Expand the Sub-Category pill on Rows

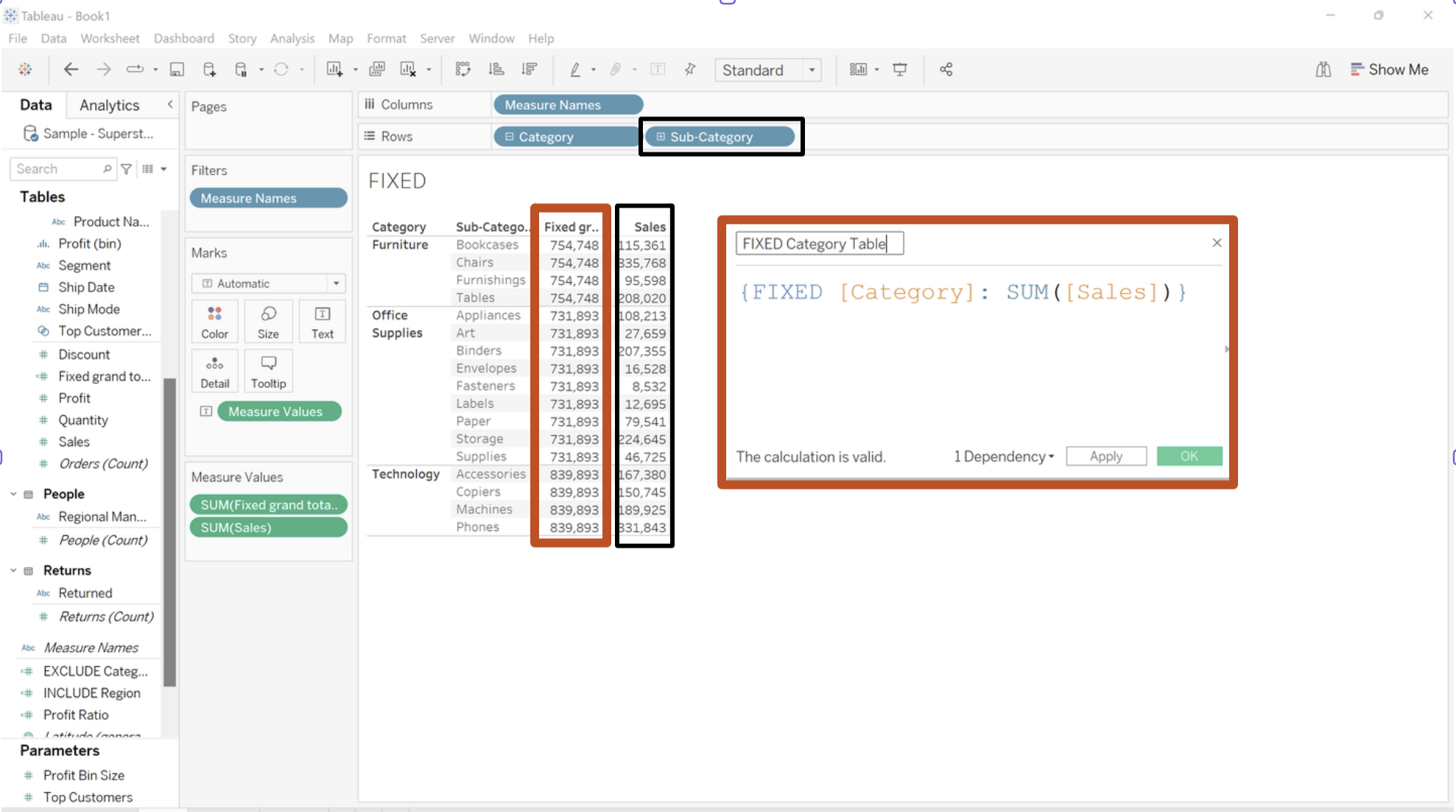(661, 137)
